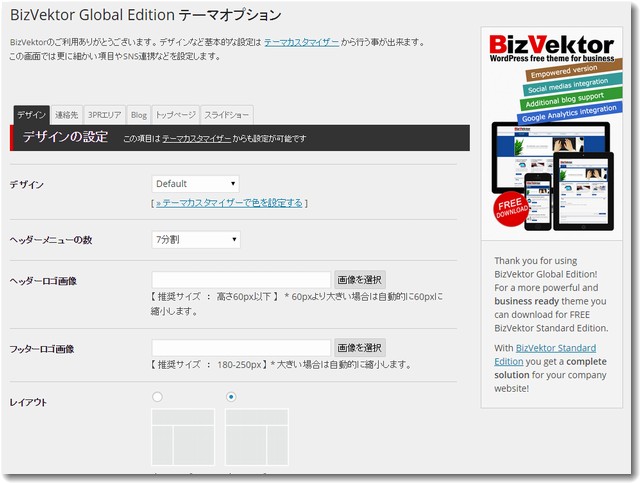Open the デザイン dropdown showing Default
This screenshot has height=483, width=640.
[196, 184]
